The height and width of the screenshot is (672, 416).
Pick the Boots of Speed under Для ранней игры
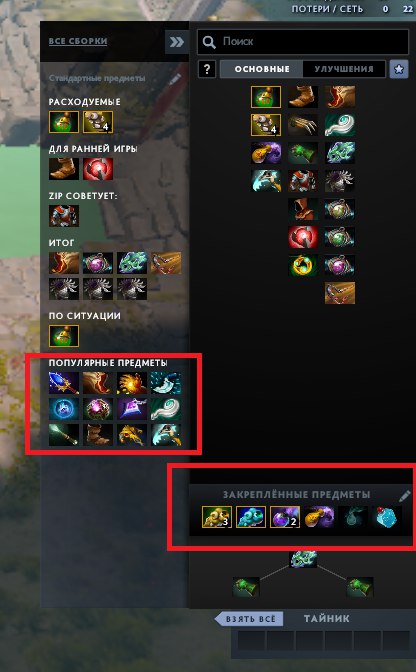coord(64,169)
